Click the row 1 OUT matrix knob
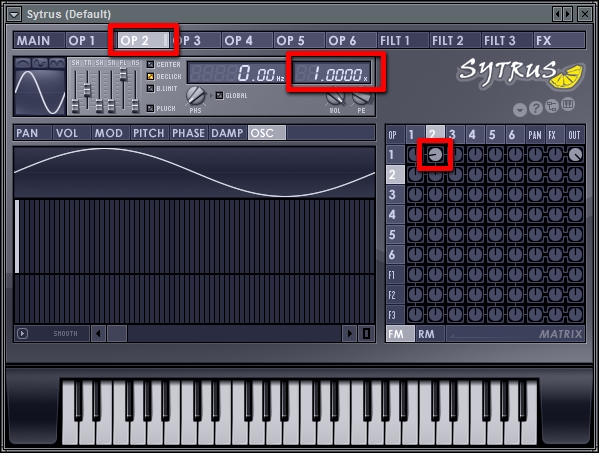The image size is (599, 453). [x=575, y=155]
